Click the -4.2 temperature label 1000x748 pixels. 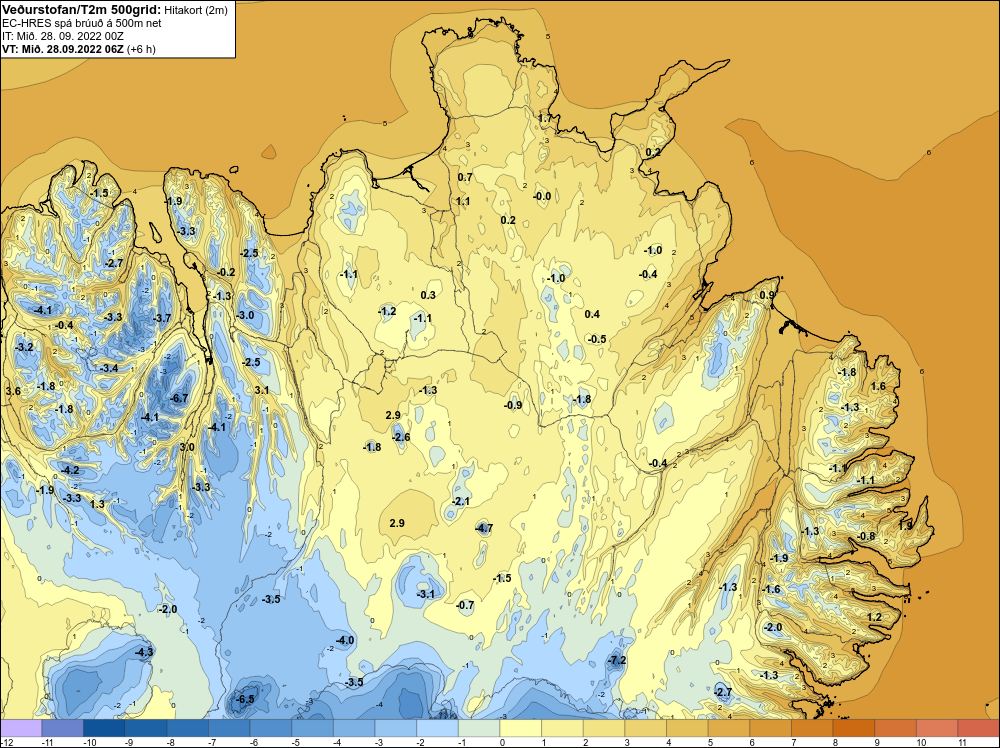70,470
